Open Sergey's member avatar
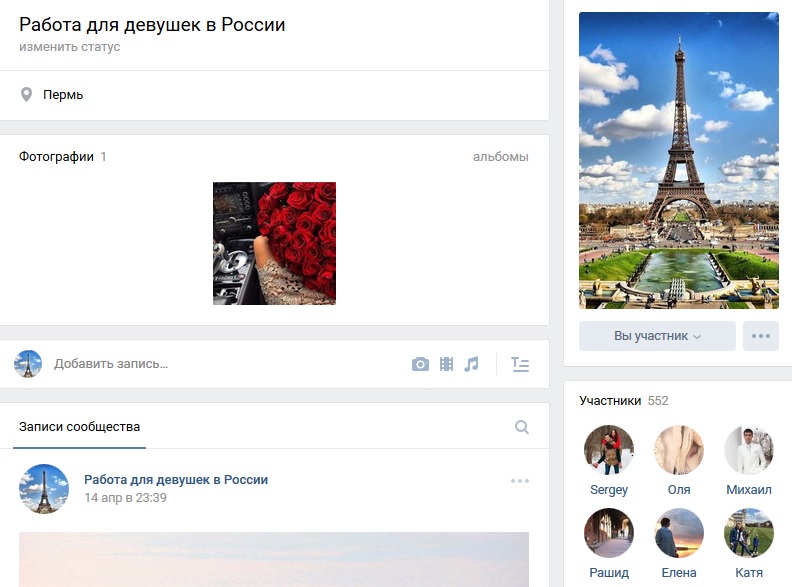The image size is (792, 587). tap(609, 450)
